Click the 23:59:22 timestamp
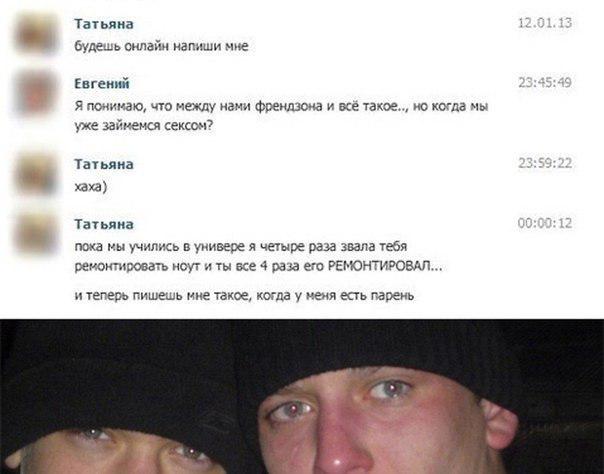 (545, 163)
